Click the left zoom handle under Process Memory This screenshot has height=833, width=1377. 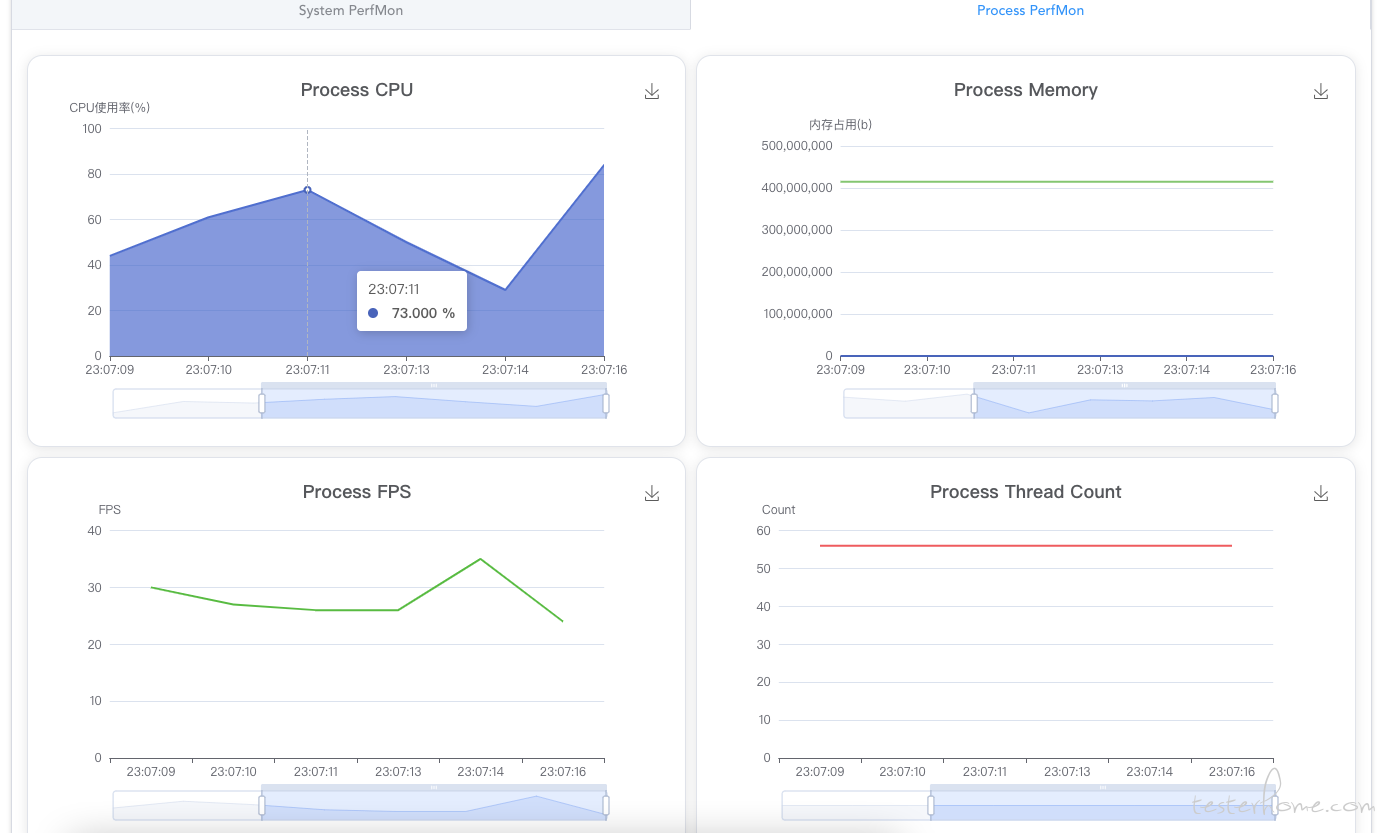click(974, 403)
